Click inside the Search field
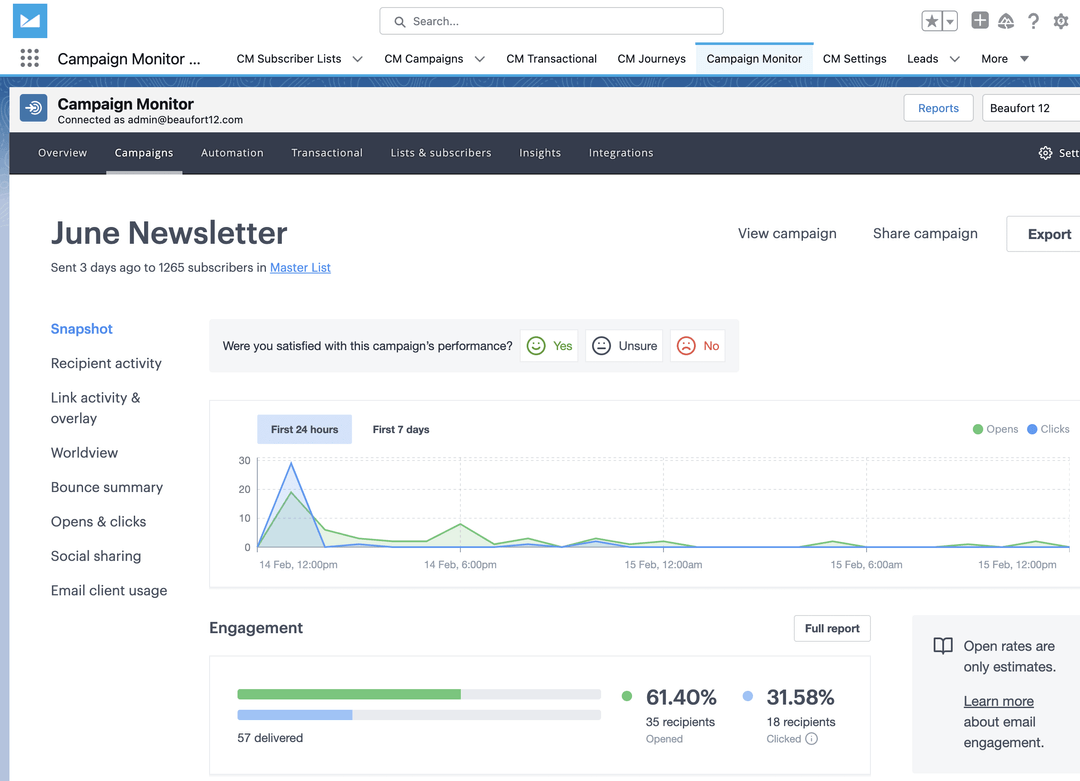This screenshot has height=781, width=1080. pyautogui.click(x=551, y=20)
